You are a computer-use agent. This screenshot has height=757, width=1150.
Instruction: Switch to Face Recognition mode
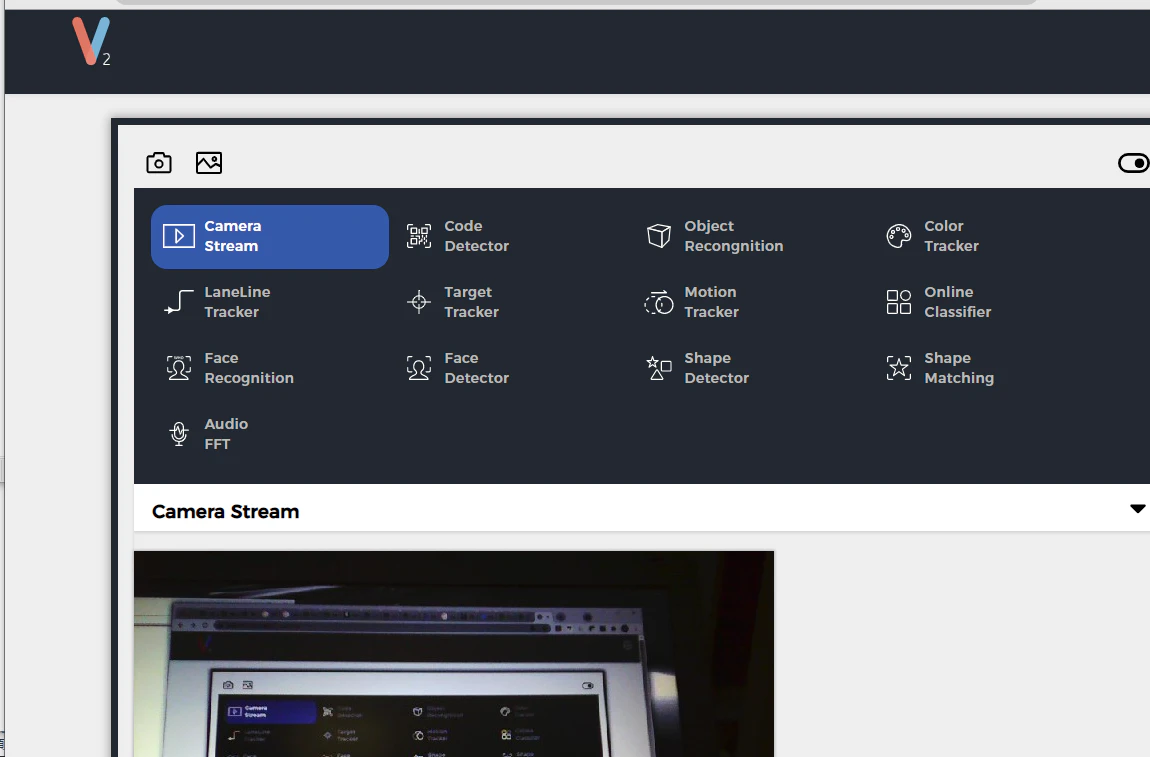tap(230, 368)
